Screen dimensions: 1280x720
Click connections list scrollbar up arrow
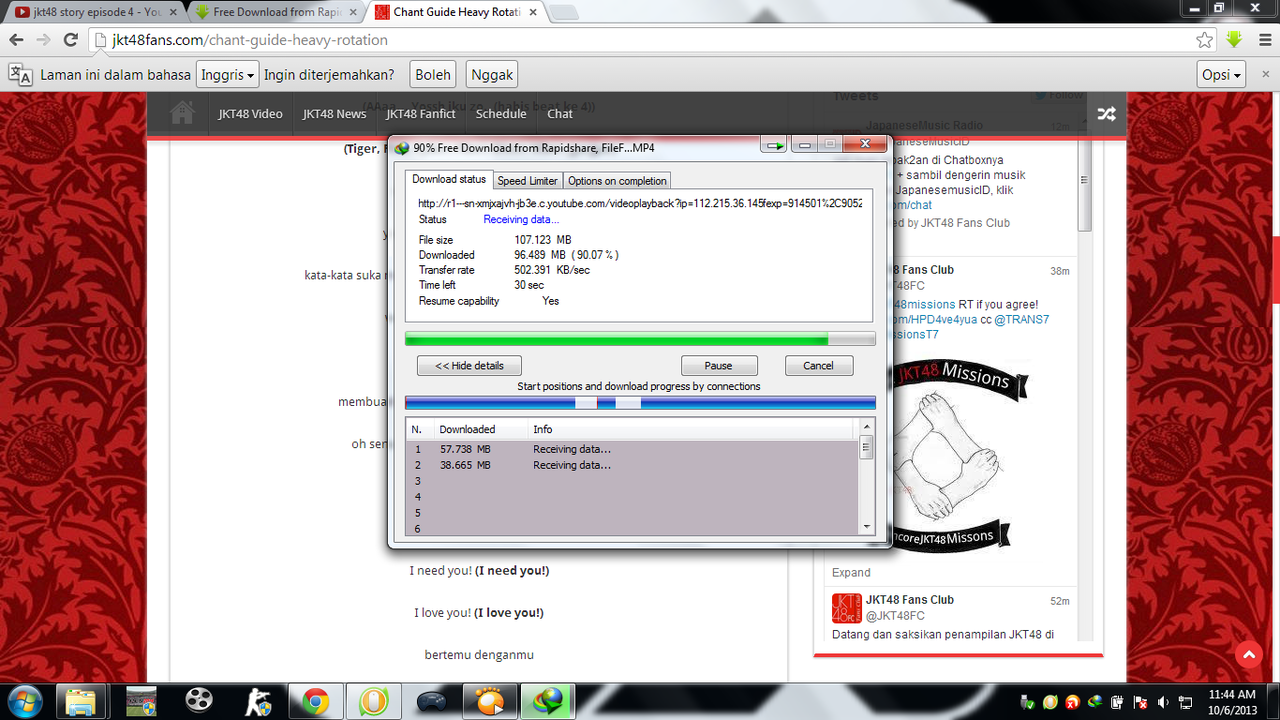pyautogui.click(x=866, y=428)
